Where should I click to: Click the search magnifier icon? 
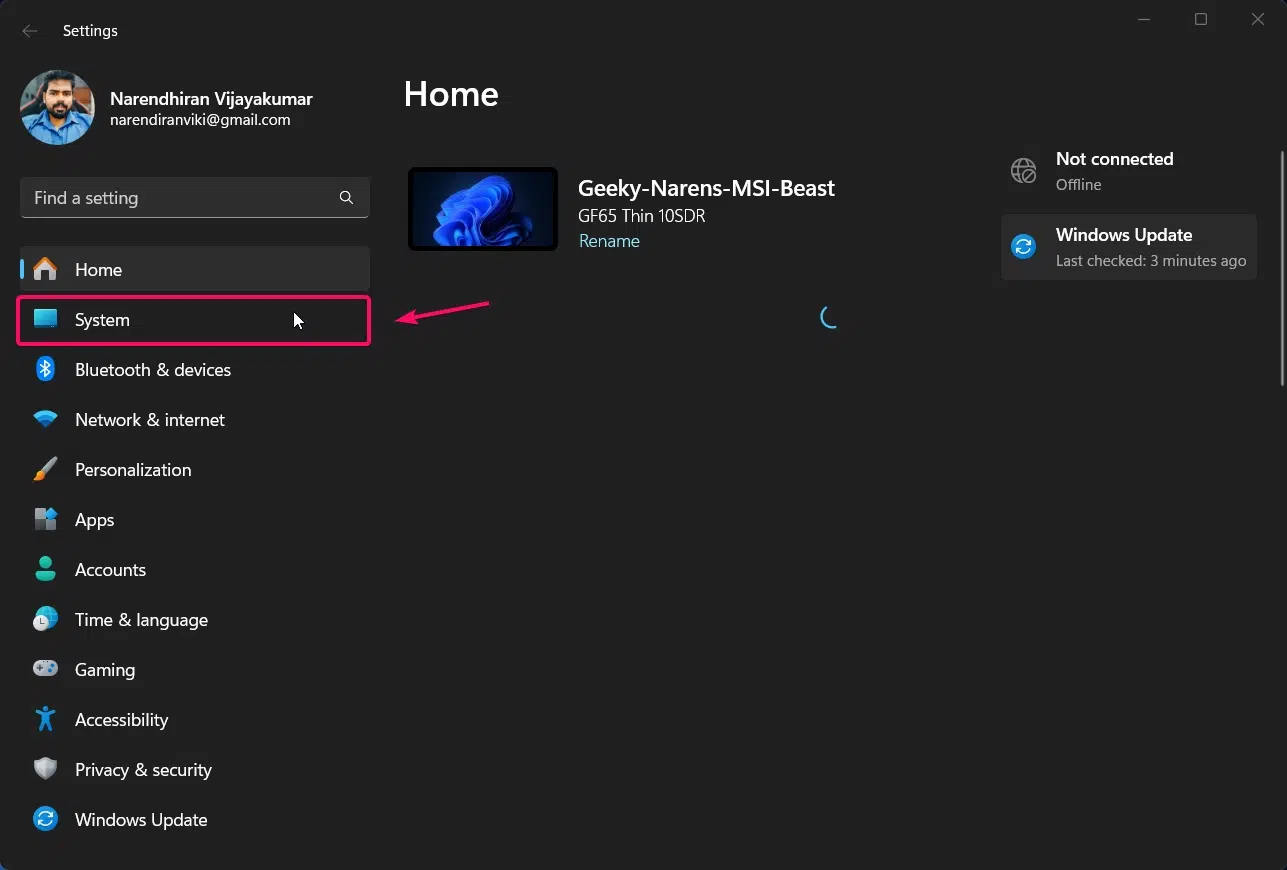point(346,198)
